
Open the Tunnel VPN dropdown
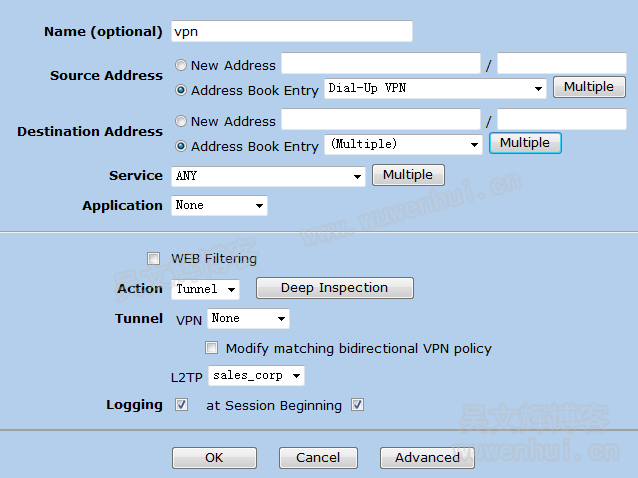coord(248,319)
